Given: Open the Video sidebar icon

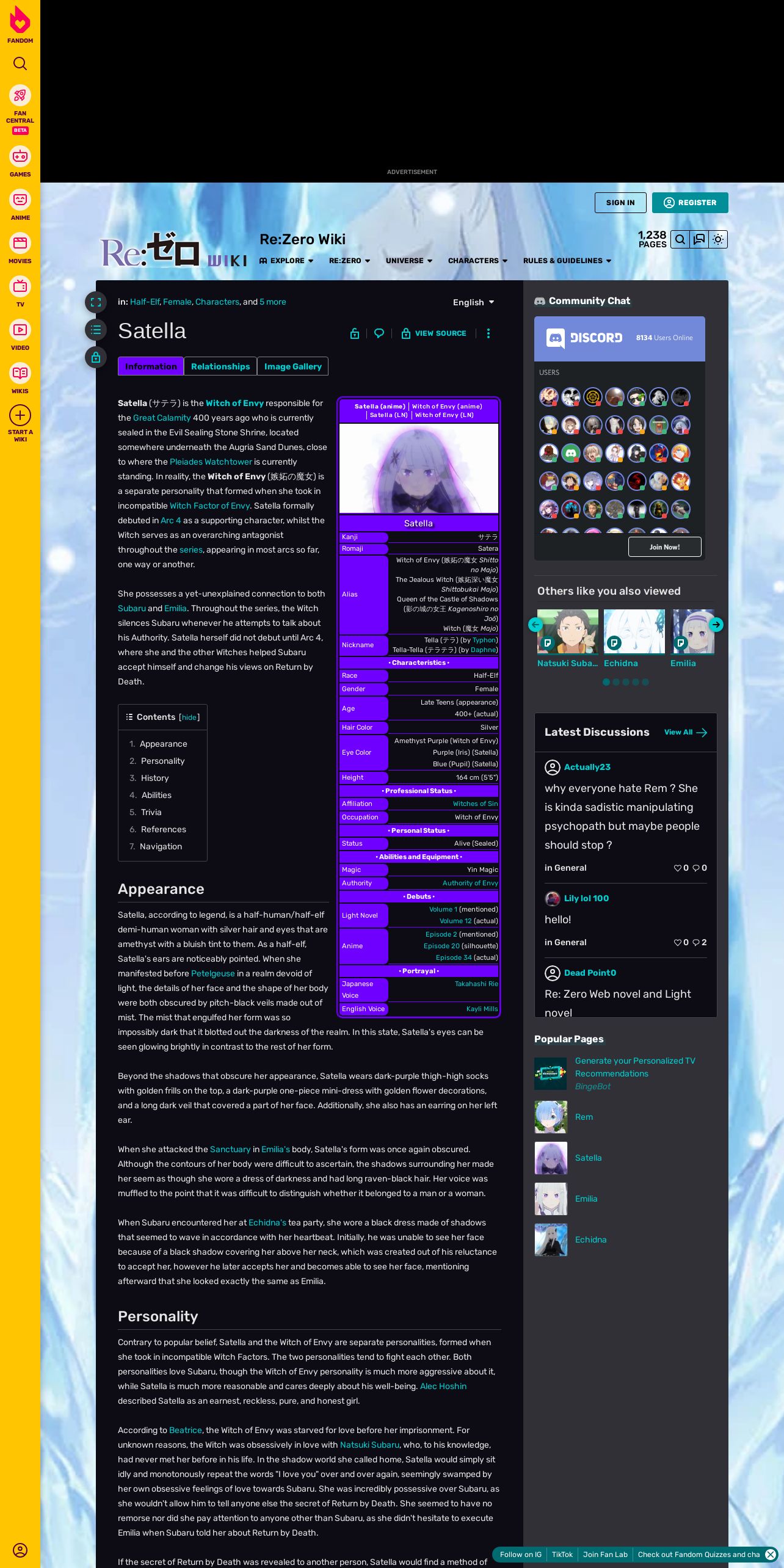Looking at the screenshot, I should click(x=20, y=330).
